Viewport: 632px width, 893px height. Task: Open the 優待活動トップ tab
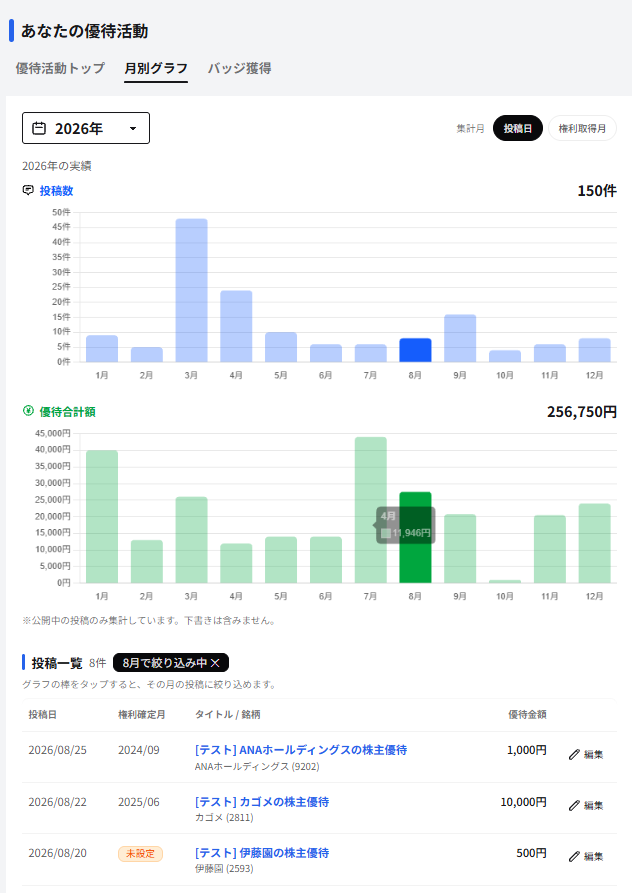point(60,68)
